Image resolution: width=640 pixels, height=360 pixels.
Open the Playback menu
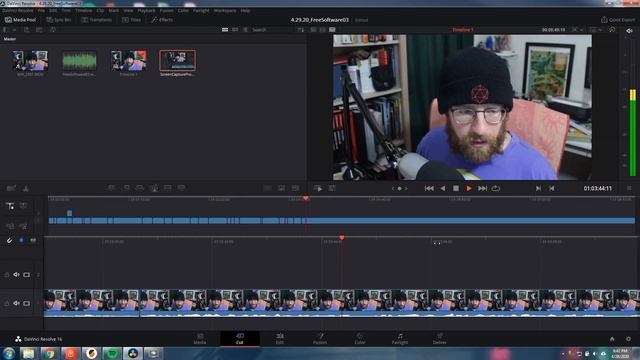pyautogui.click(x=146, y=10)
